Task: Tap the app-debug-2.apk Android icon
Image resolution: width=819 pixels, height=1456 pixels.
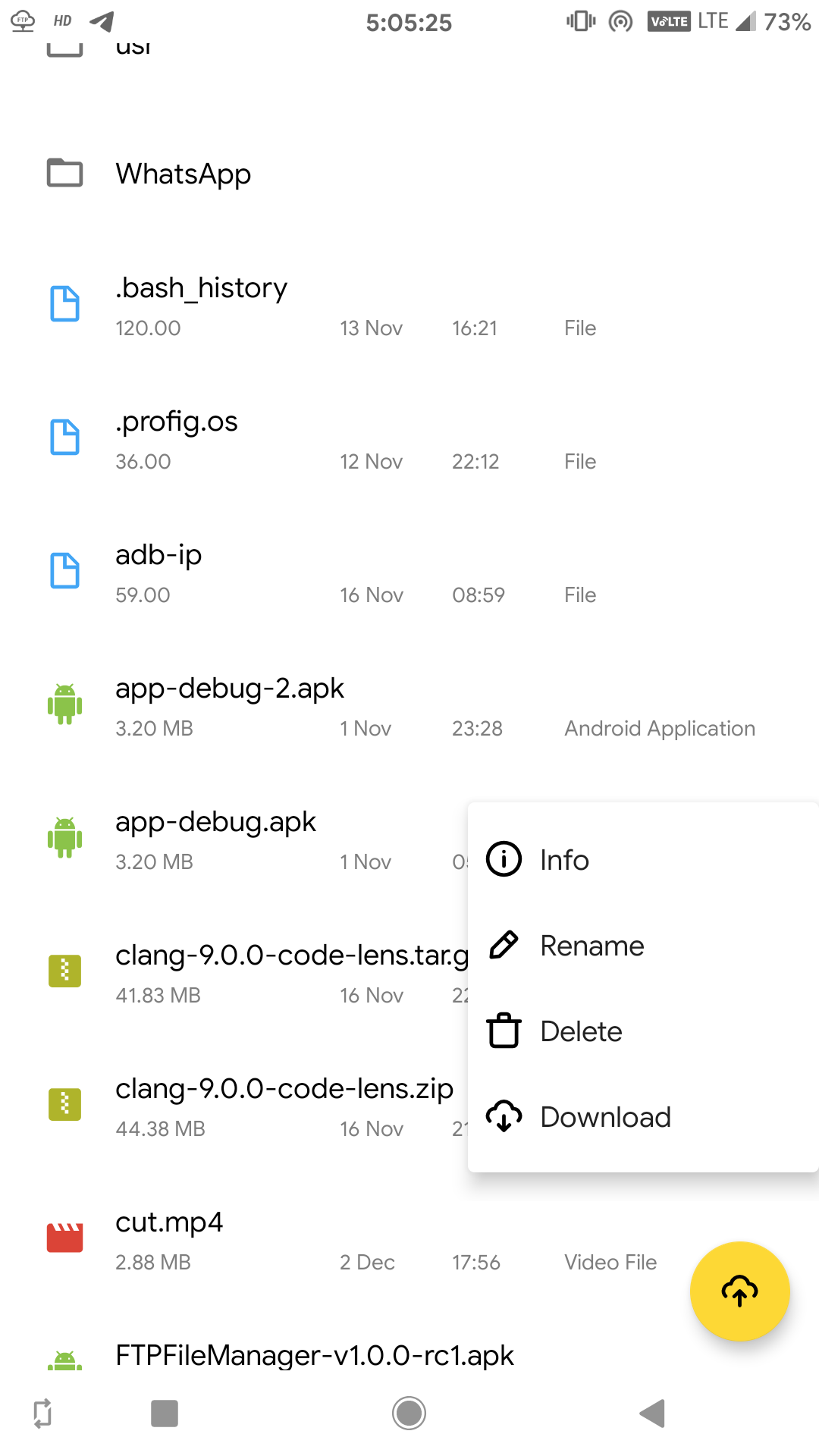Action: pyautogui.click(x=65, y=704)
